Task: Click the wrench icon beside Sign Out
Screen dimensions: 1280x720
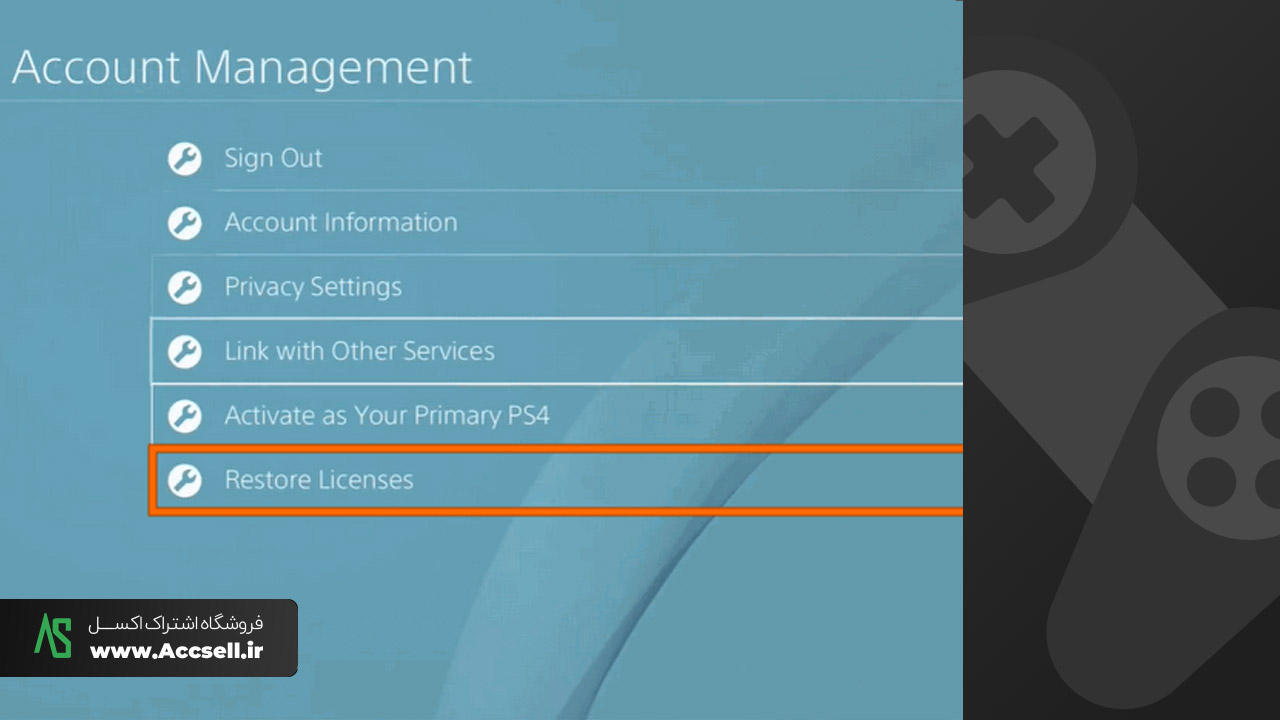Action: (185, 158)
